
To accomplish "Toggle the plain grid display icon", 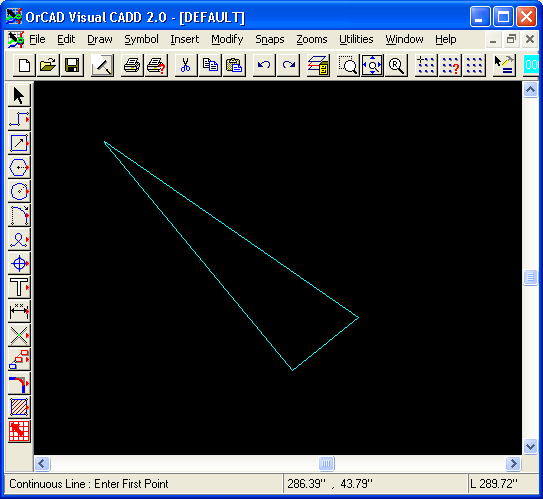I will tap(474, 65).
